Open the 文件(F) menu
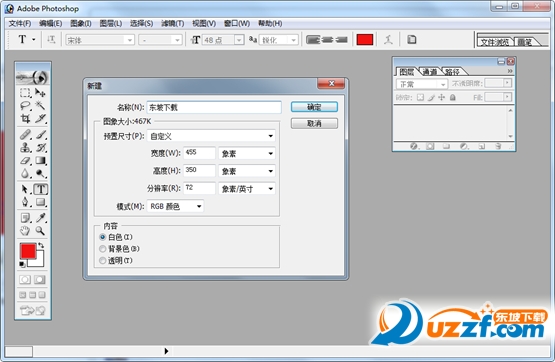 point(20,23)
